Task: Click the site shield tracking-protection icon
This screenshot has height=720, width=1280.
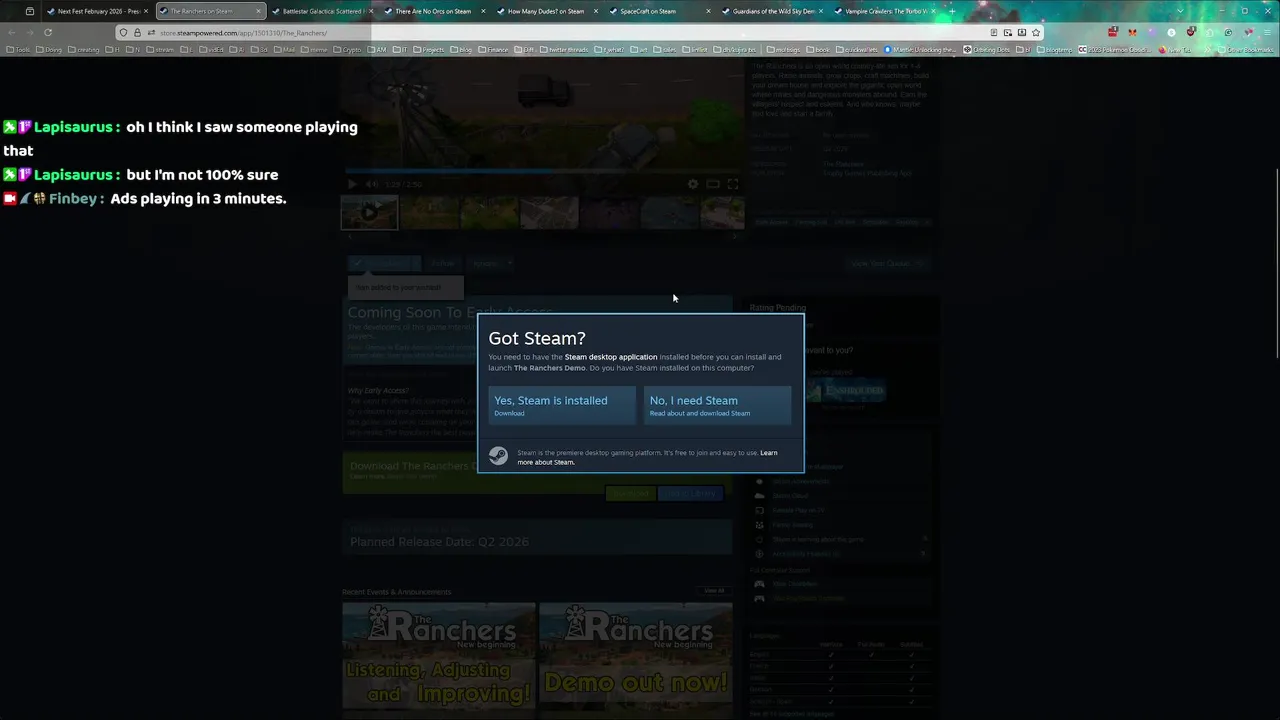Action: click(124, 32)
